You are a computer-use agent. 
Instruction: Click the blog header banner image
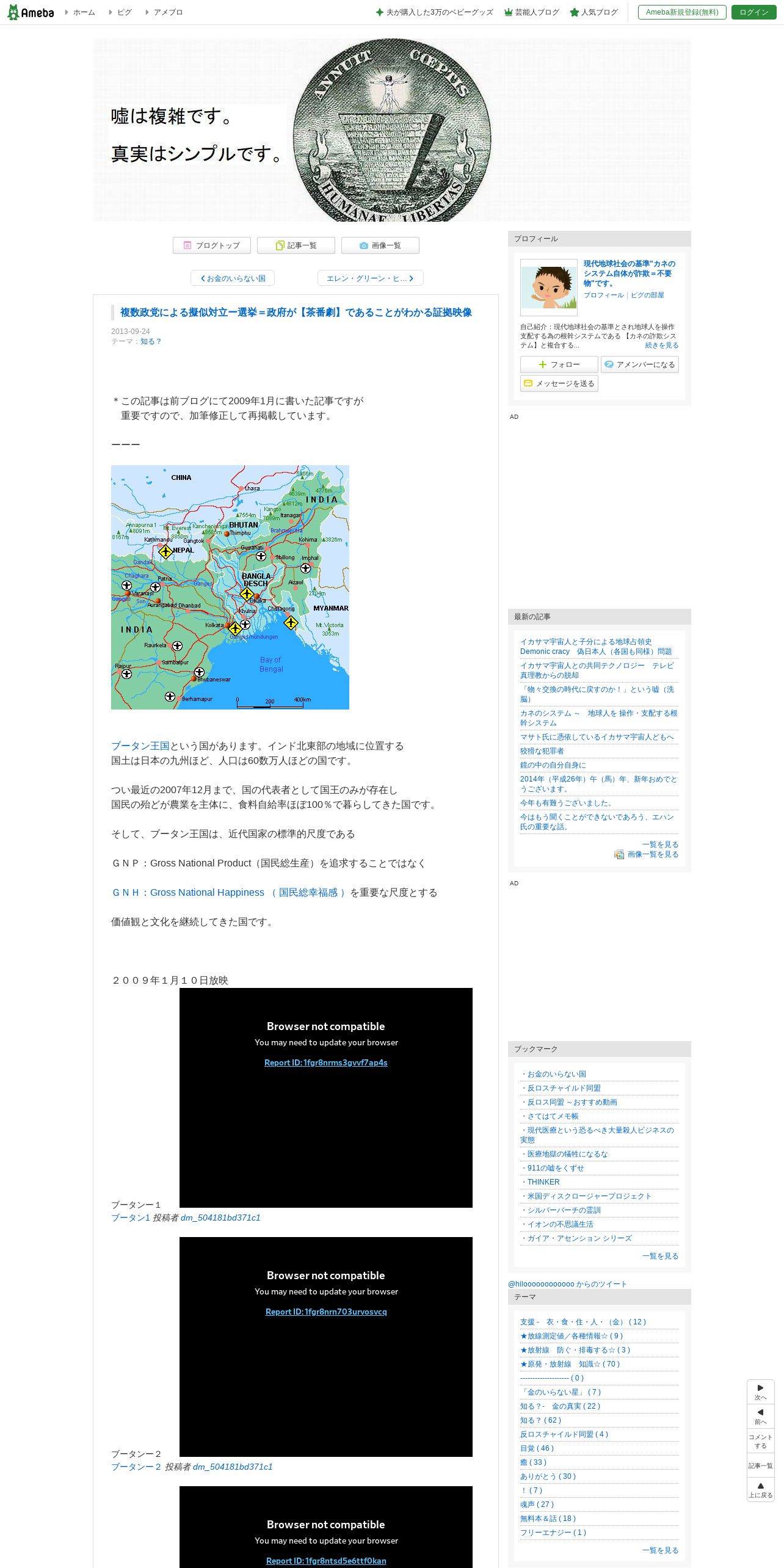(392, 130)
